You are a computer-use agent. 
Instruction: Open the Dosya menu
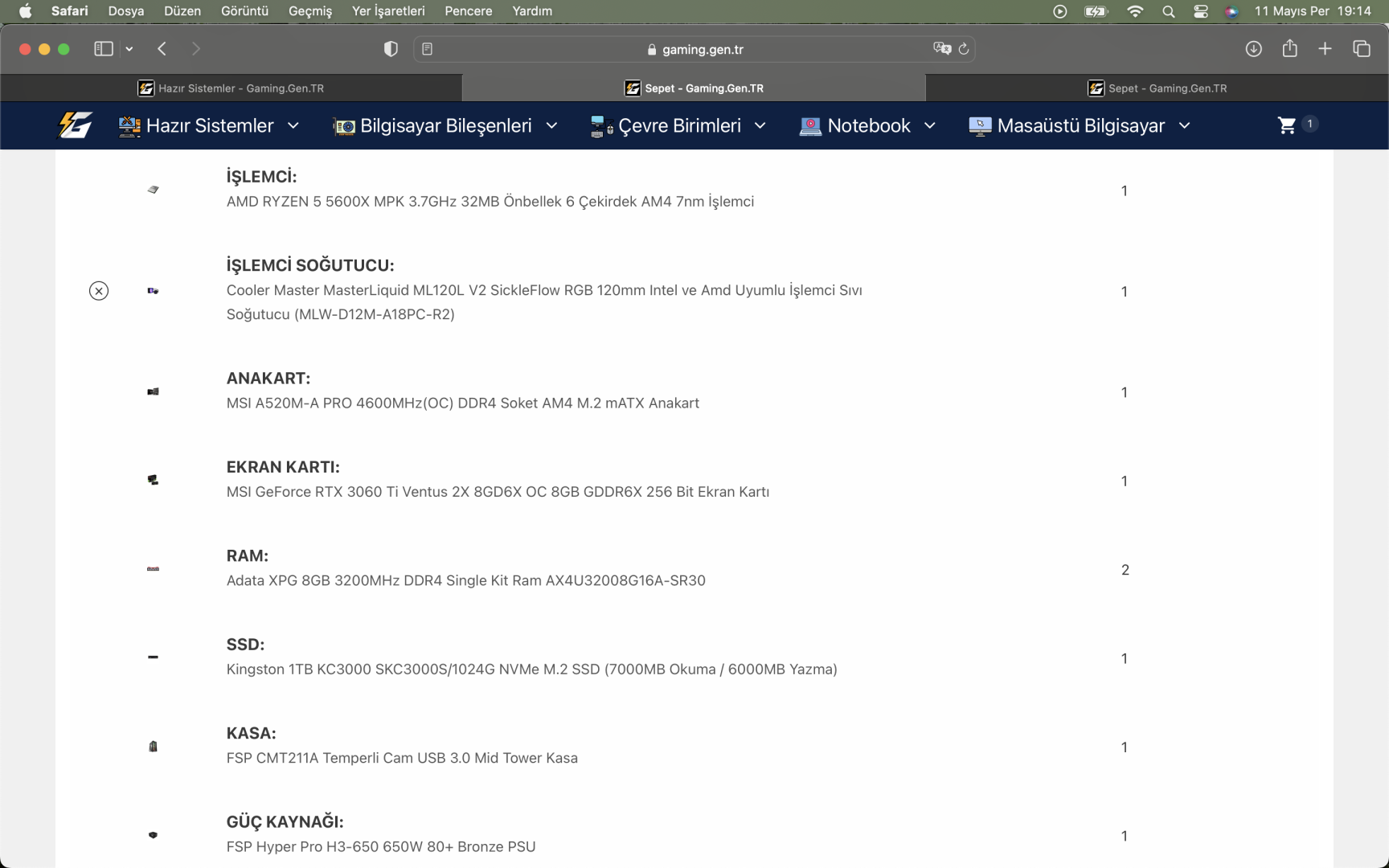(x=126, y=11)
